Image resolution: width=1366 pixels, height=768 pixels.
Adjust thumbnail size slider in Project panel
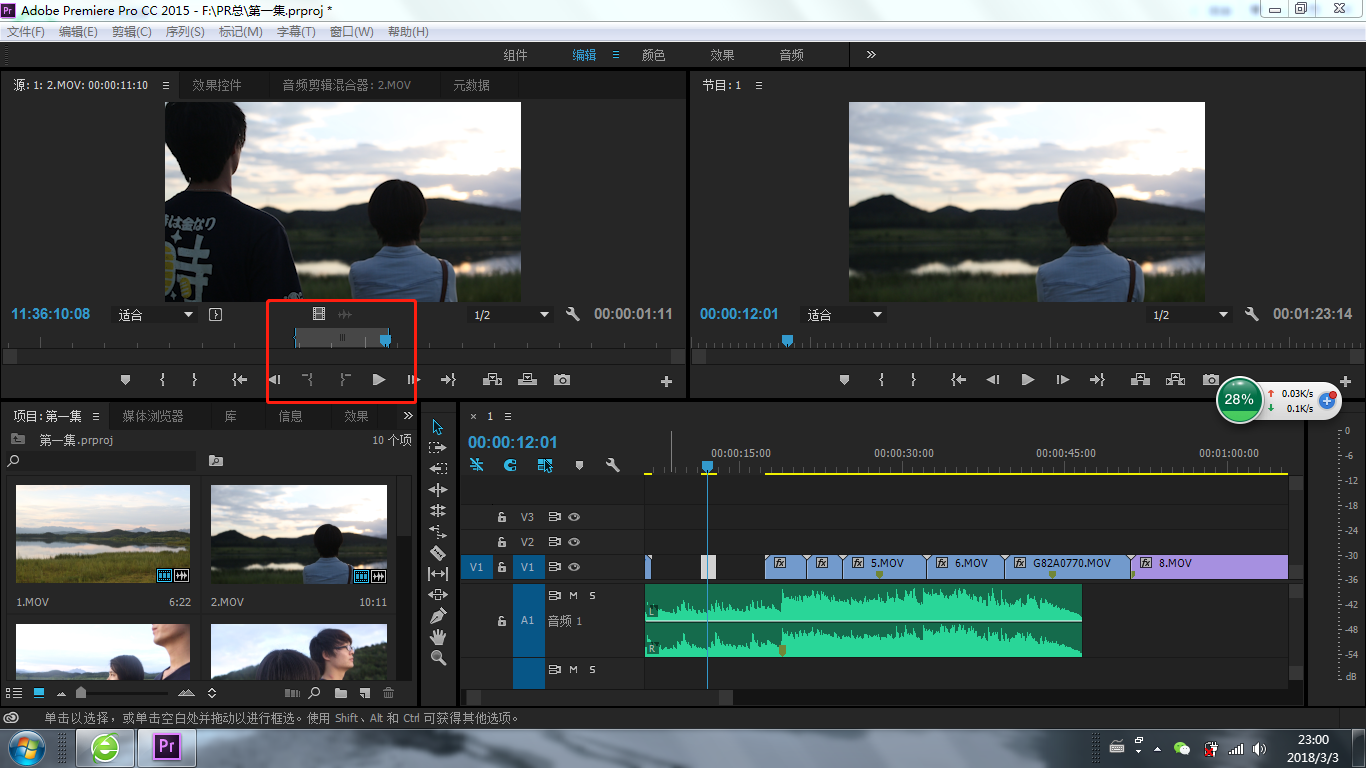[x=81, y=693]
